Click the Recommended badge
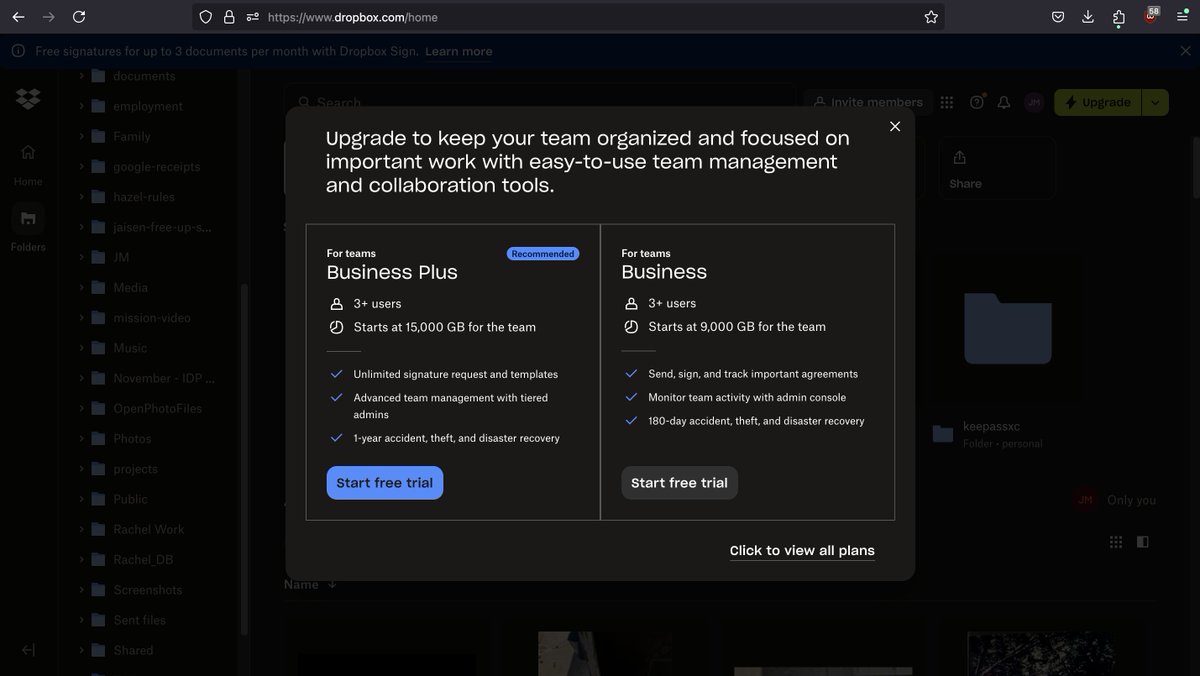The width and height of the screenshot is (1200, 676). click(543, 254)
